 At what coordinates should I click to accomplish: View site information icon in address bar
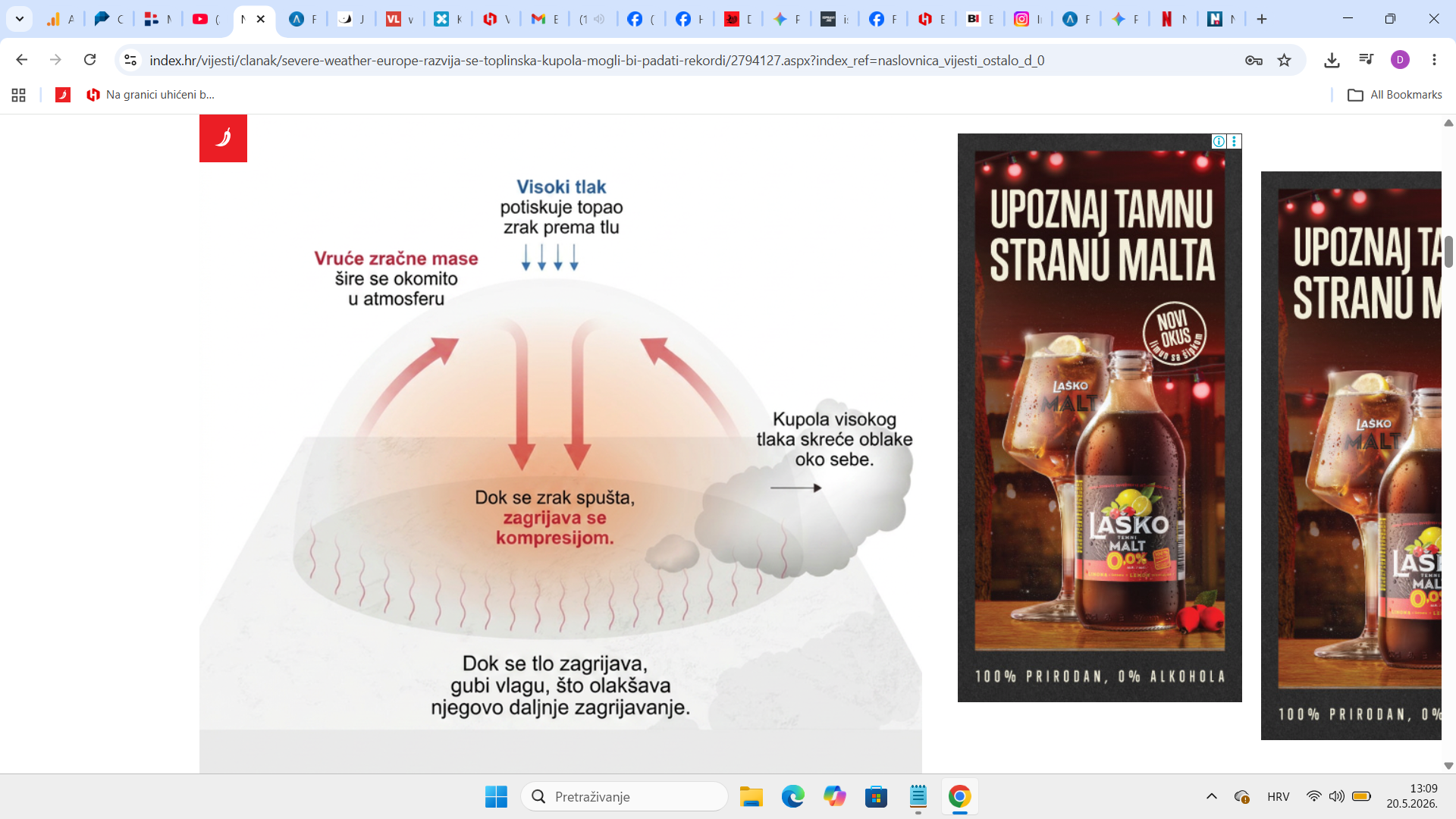click(x=130, y=60)
